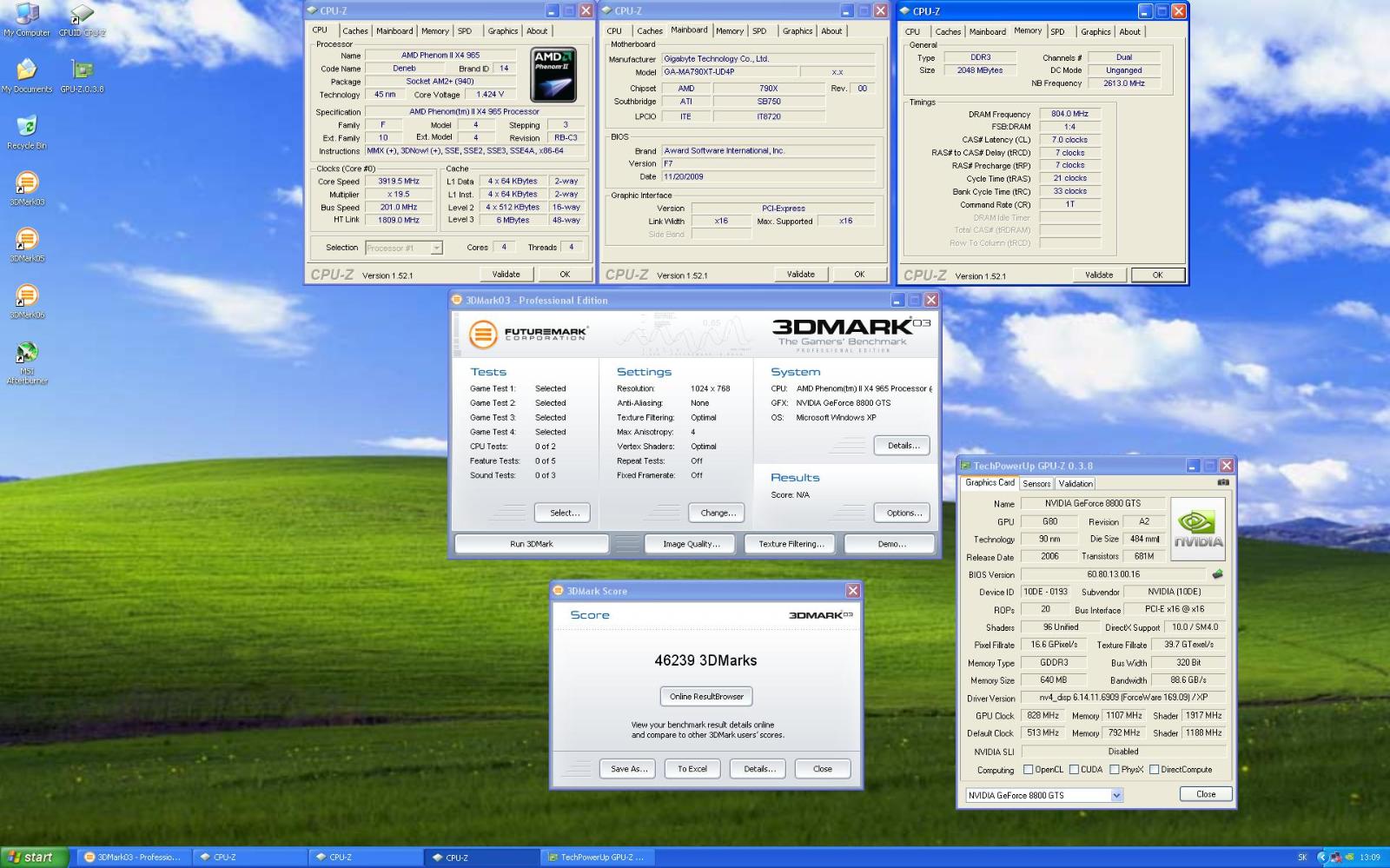Click BIOS Version field 60.80.13.00.16
1390x868 pixels.
(1113, 574)
